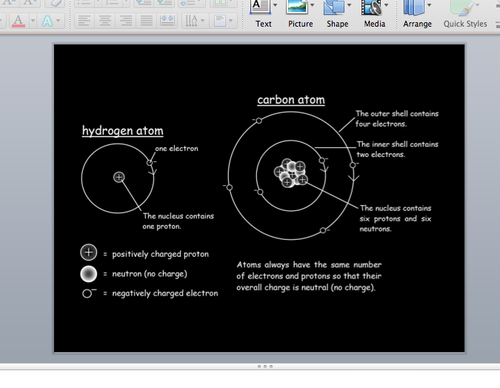The height and width of the screenshot is (388, 500).
Task: Open the Arrange dropdown arrow
Action: [x=429, y=5]
